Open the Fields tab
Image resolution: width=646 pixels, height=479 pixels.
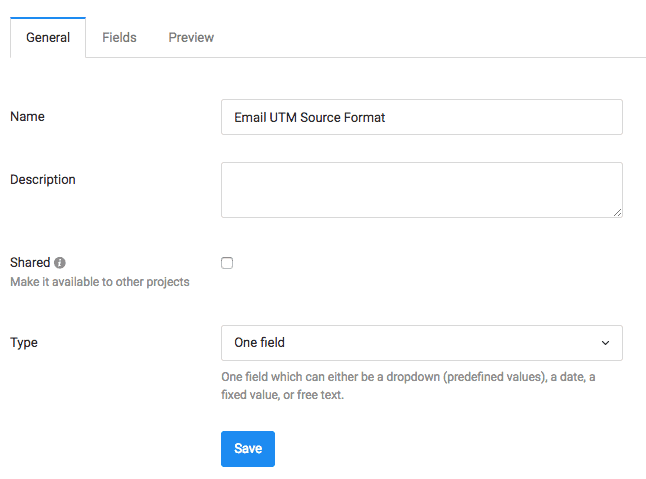point(119,37)
